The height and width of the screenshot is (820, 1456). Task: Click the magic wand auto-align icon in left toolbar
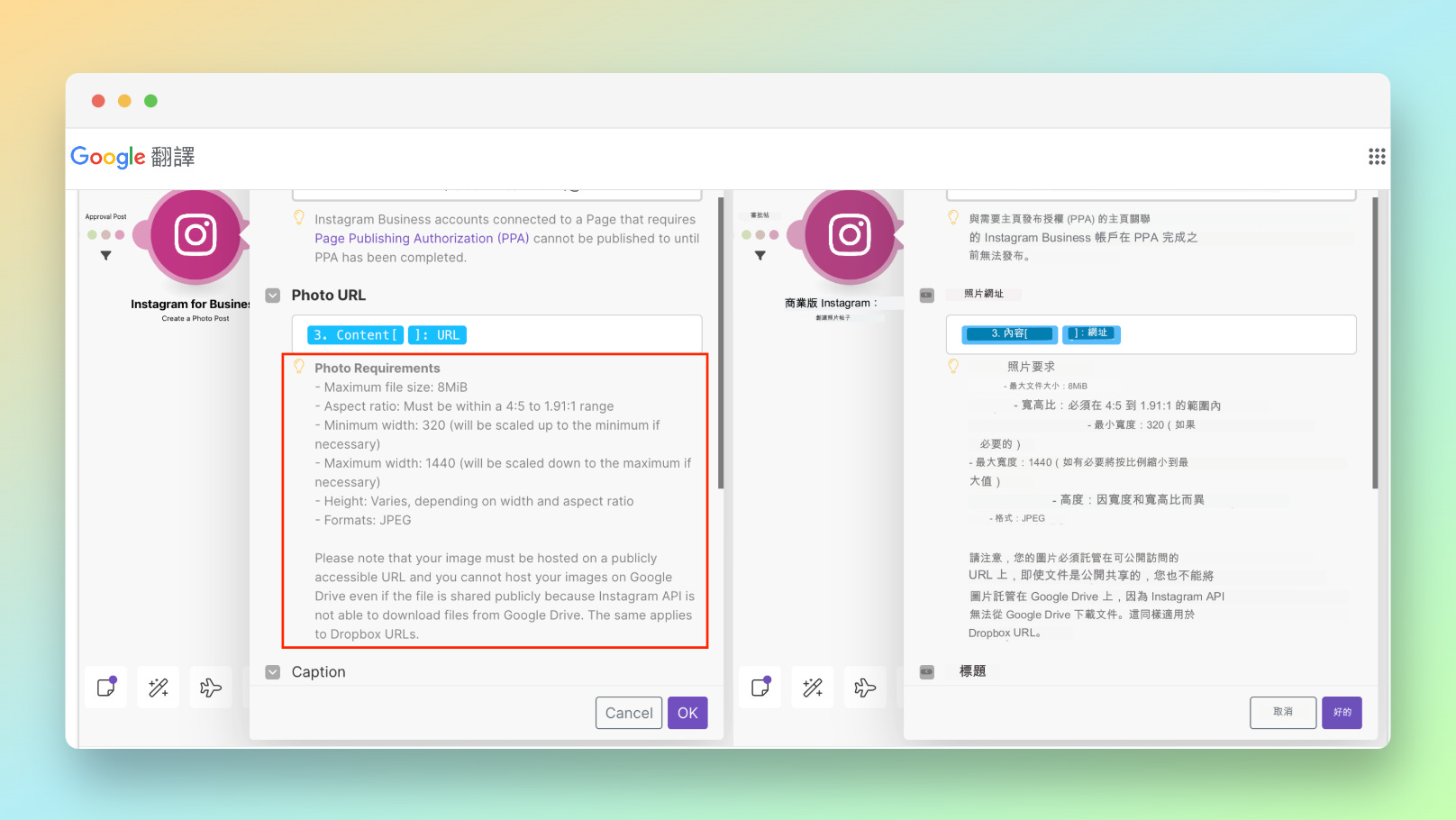(159, 688)
